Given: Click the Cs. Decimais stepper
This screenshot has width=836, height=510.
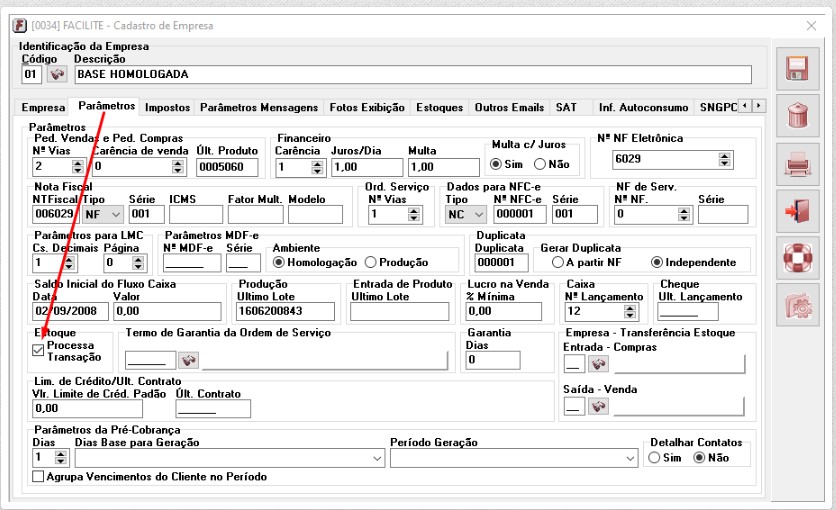Looking at the screenshot, I should 70,263.
